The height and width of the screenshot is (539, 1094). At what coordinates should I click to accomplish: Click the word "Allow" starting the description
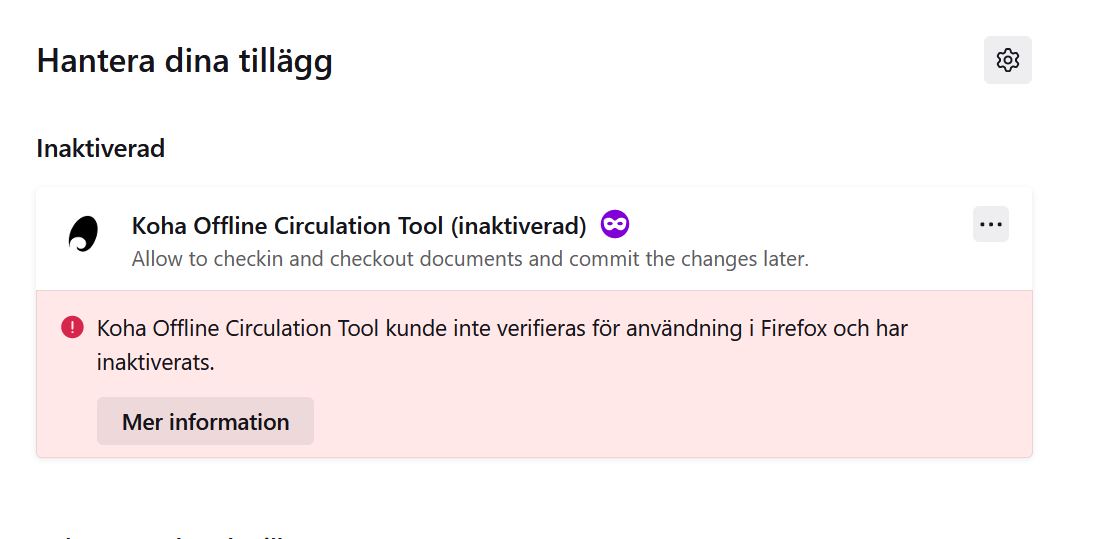156,259
